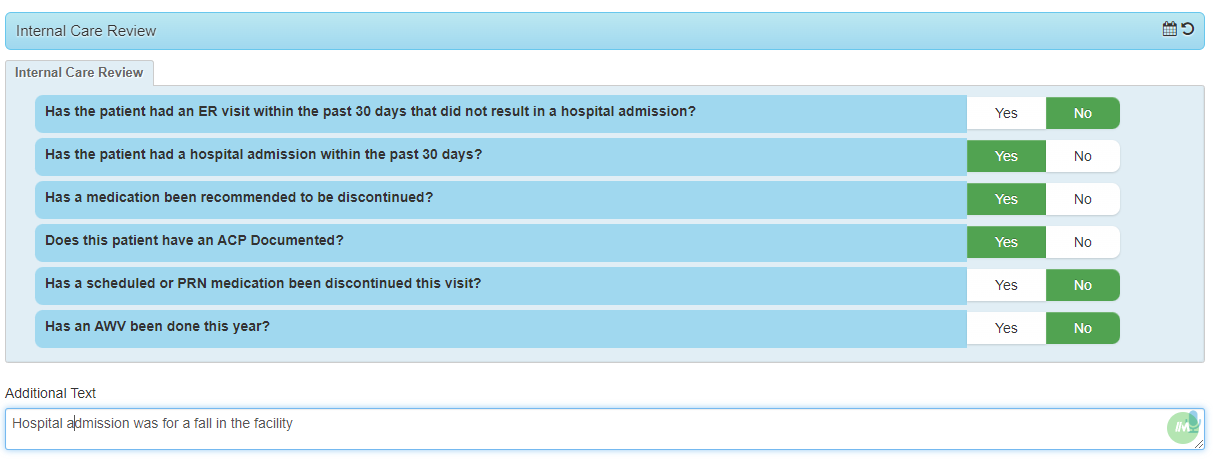
Task: Select No for PRN medication discontinued this visit
Action: pos(1083,285)
